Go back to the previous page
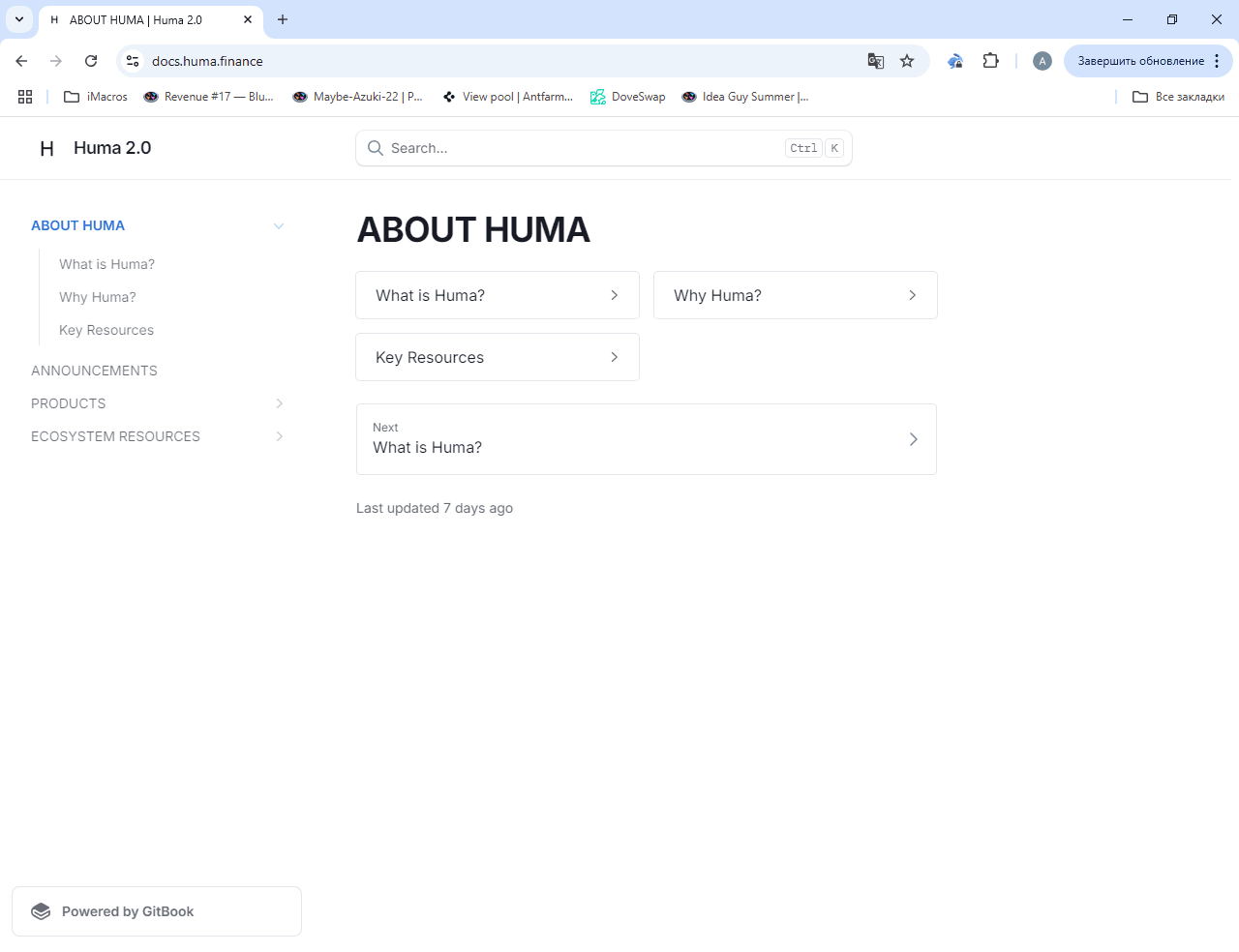Screen dimensions: 1239x952 pyautogui.click(x=21, y=61)
